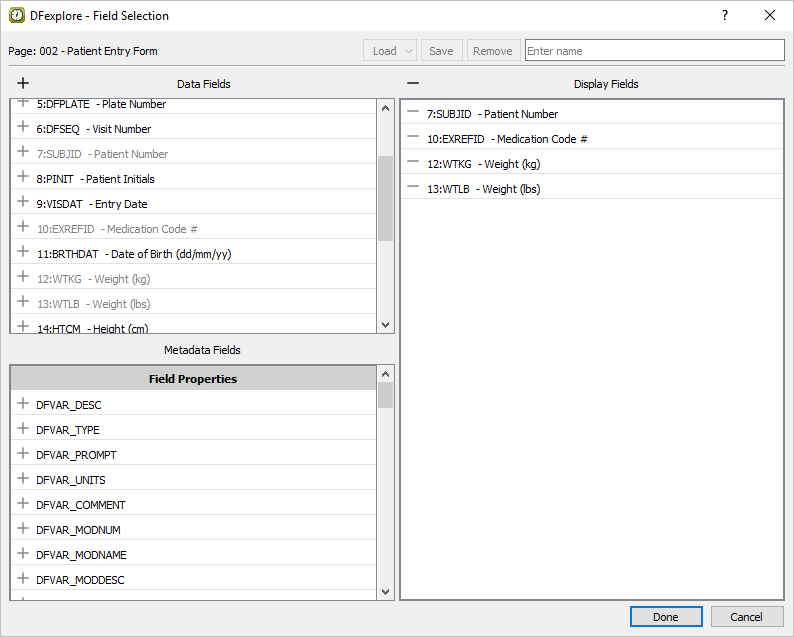Open the Load dropdown
Screen dimensions: 794x637
[x=389, y=51]
